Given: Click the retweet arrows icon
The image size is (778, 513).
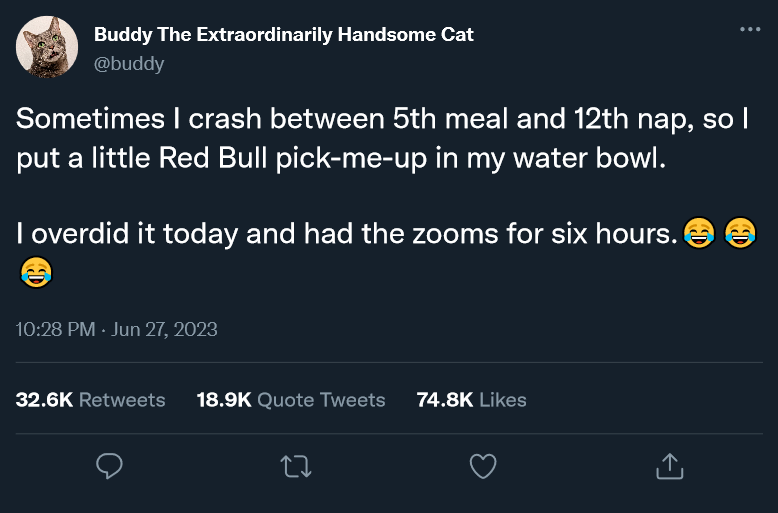Looking at the screenshot, I should pyautogui.click(x=296, y=465).
